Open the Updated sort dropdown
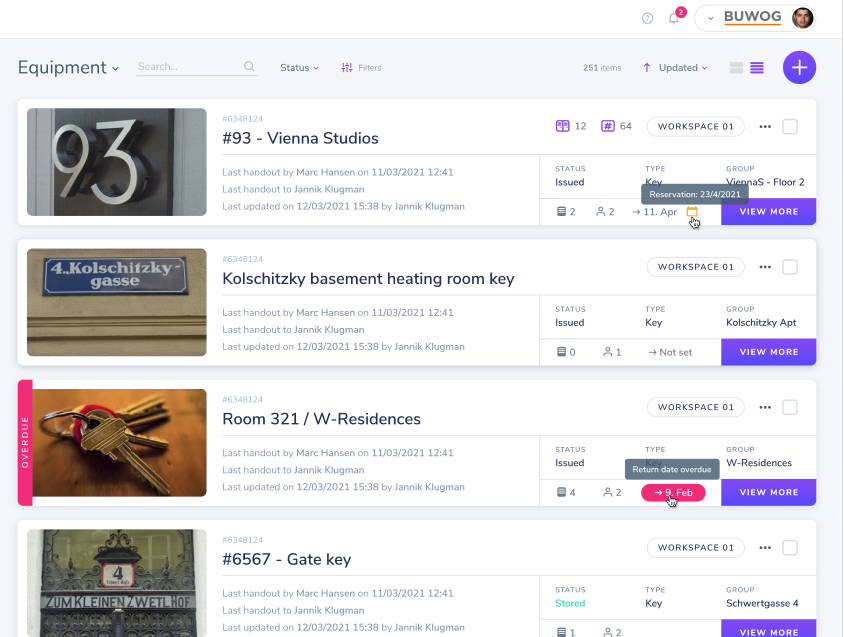 (676, 68)
